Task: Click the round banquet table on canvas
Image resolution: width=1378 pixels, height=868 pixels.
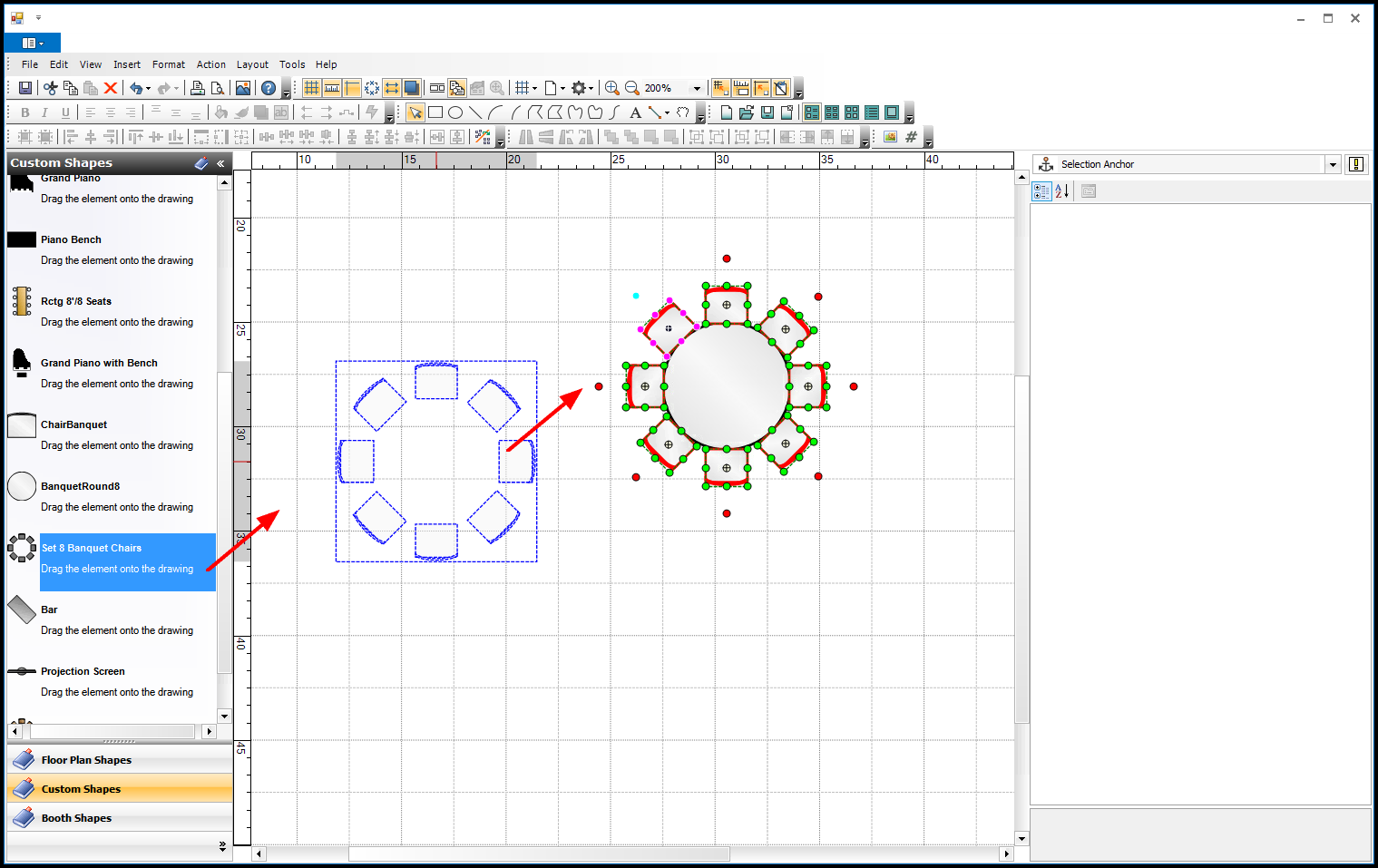Action: tap(727, 386)
